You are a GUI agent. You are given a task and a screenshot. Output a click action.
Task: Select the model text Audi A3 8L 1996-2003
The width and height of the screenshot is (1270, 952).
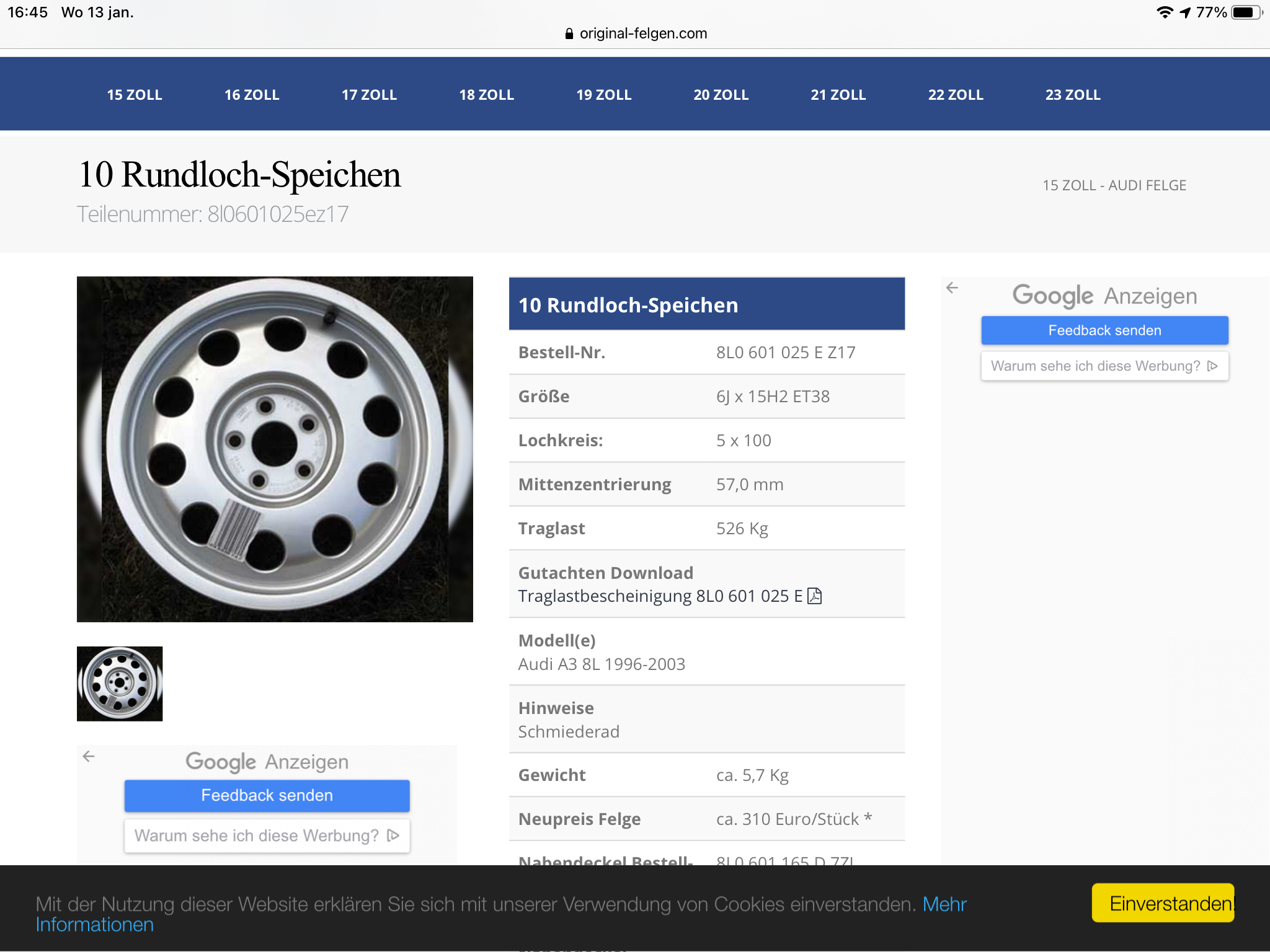click(x=602, y=664)
